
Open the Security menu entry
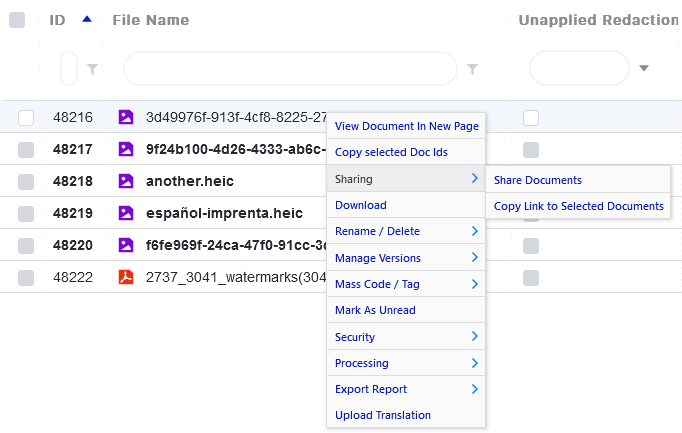click(x=406, y=336)
